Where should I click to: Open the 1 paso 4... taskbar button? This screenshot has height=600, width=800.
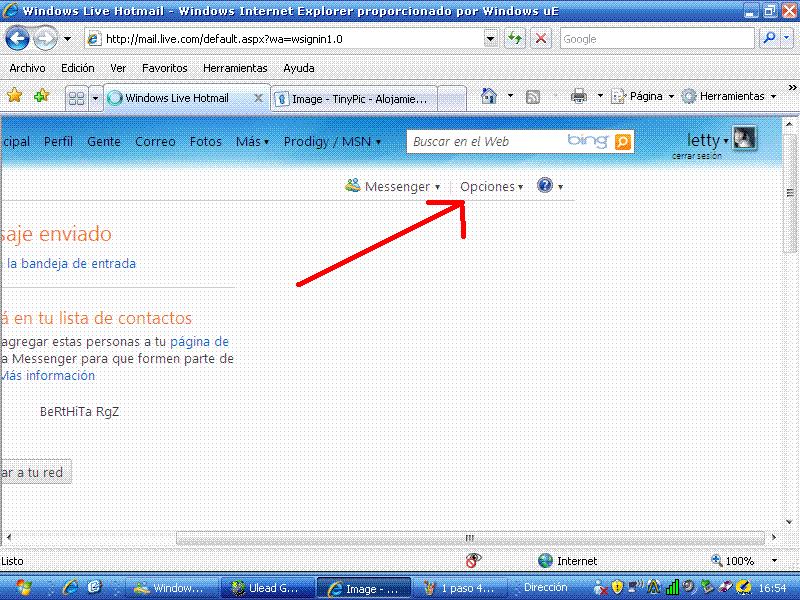point(461,588)
